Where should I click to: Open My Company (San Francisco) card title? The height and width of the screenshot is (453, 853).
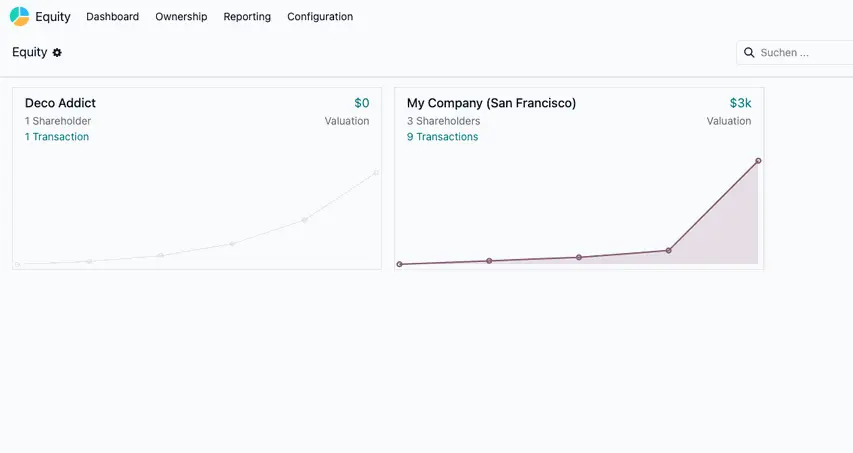pyautogui.click(x=491, y=103)
